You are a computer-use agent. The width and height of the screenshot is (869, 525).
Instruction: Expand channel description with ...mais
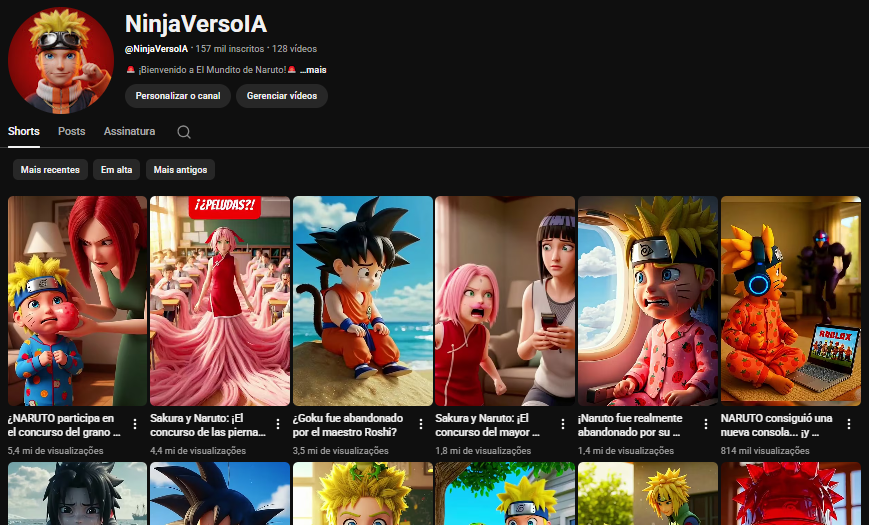(313, 70)
